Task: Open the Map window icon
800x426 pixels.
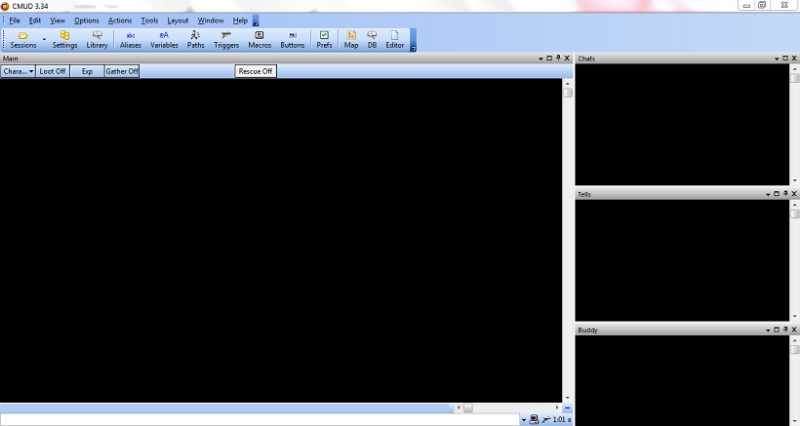Action: [x=351, y=39]
